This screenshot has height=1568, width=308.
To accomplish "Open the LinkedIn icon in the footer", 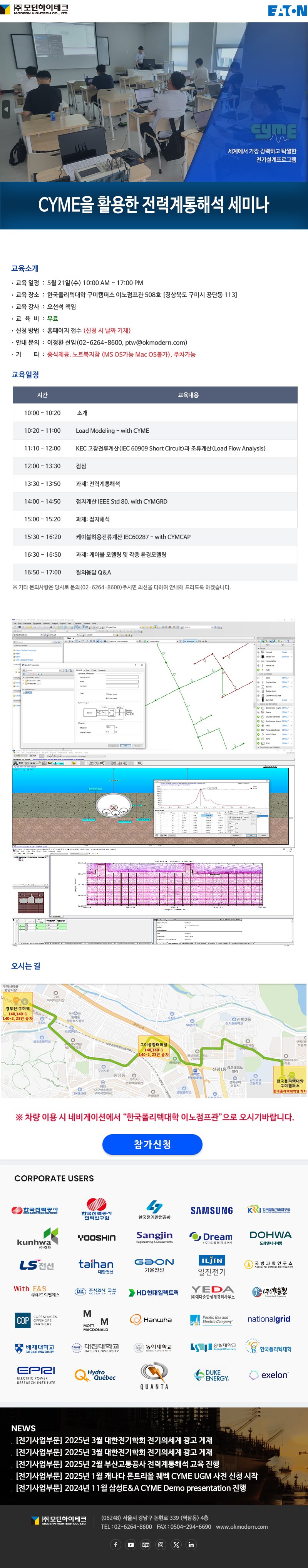I will pyautogui.click(x=191, y=1544).
